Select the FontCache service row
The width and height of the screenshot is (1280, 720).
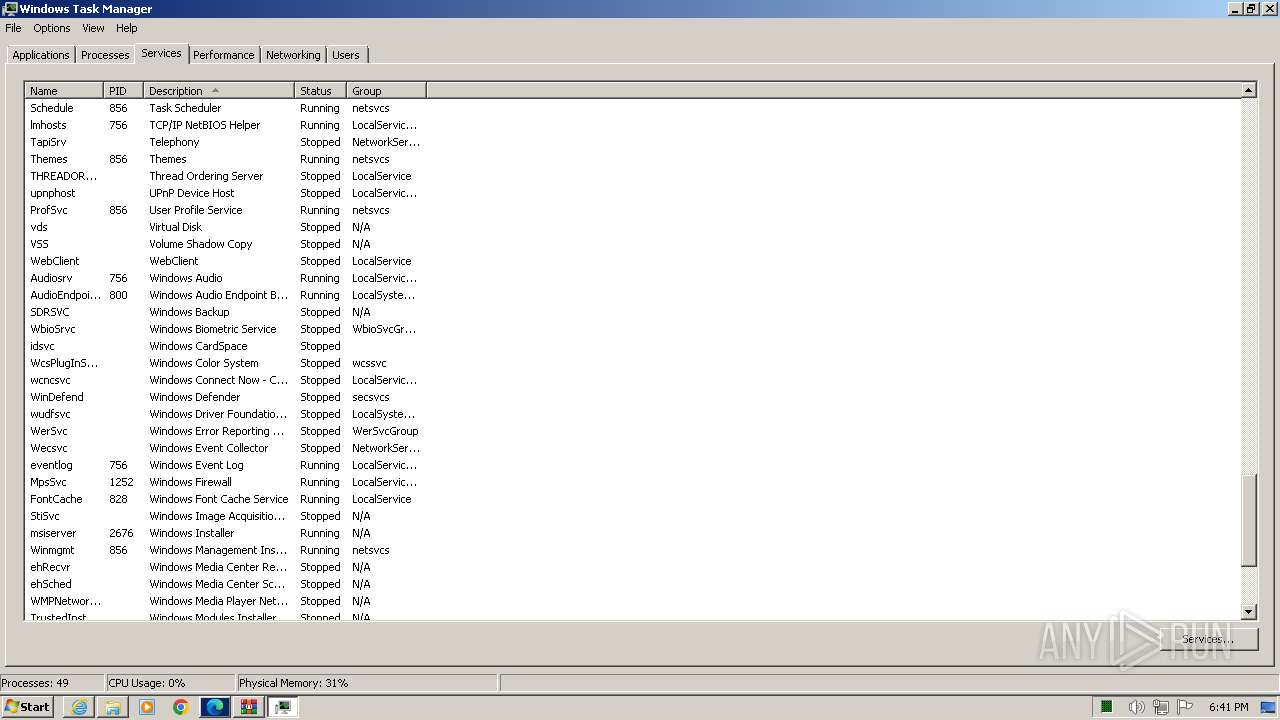(x=226, y=499)
